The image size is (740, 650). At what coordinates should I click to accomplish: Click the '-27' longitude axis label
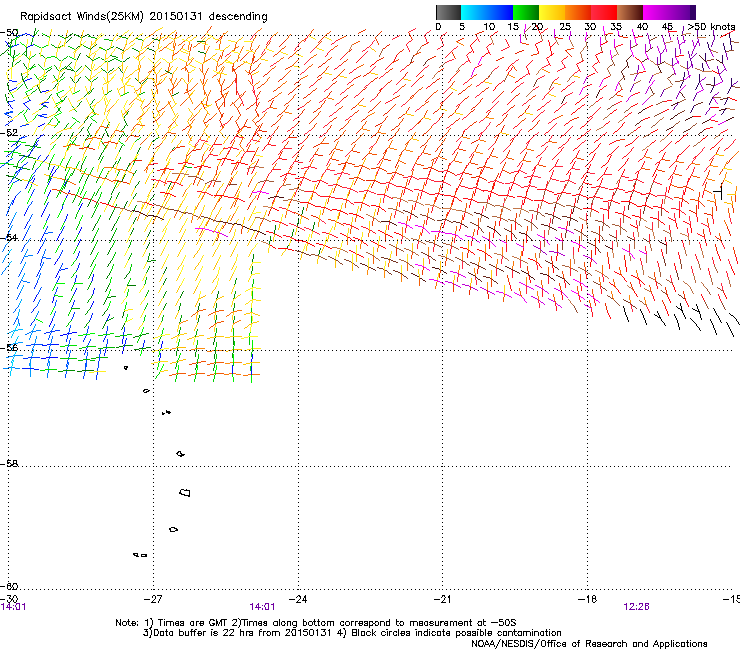click(153, 599)
